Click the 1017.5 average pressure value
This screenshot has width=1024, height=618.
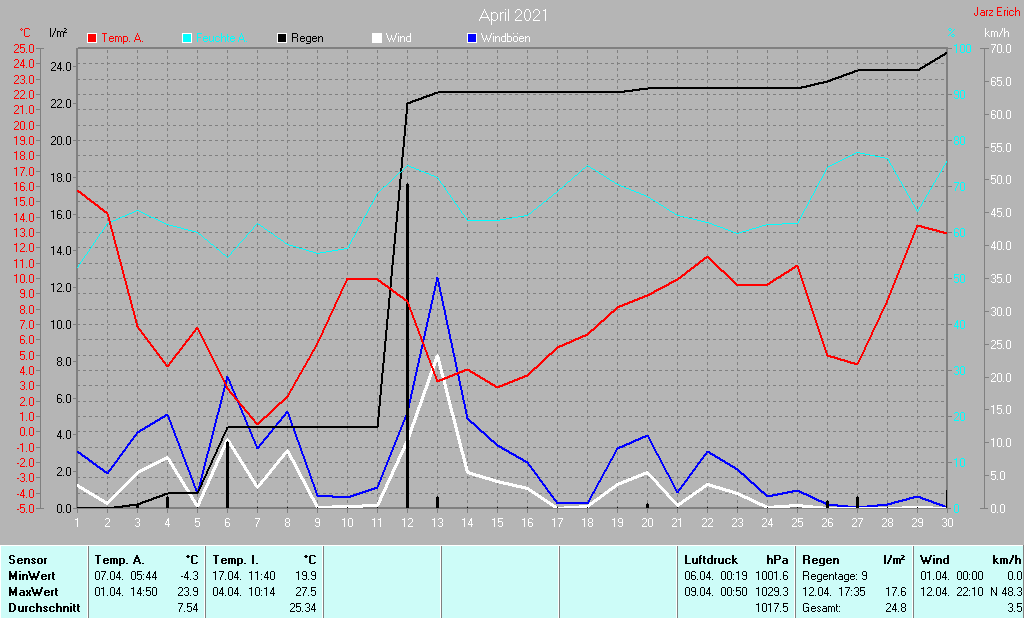[772, 608]
